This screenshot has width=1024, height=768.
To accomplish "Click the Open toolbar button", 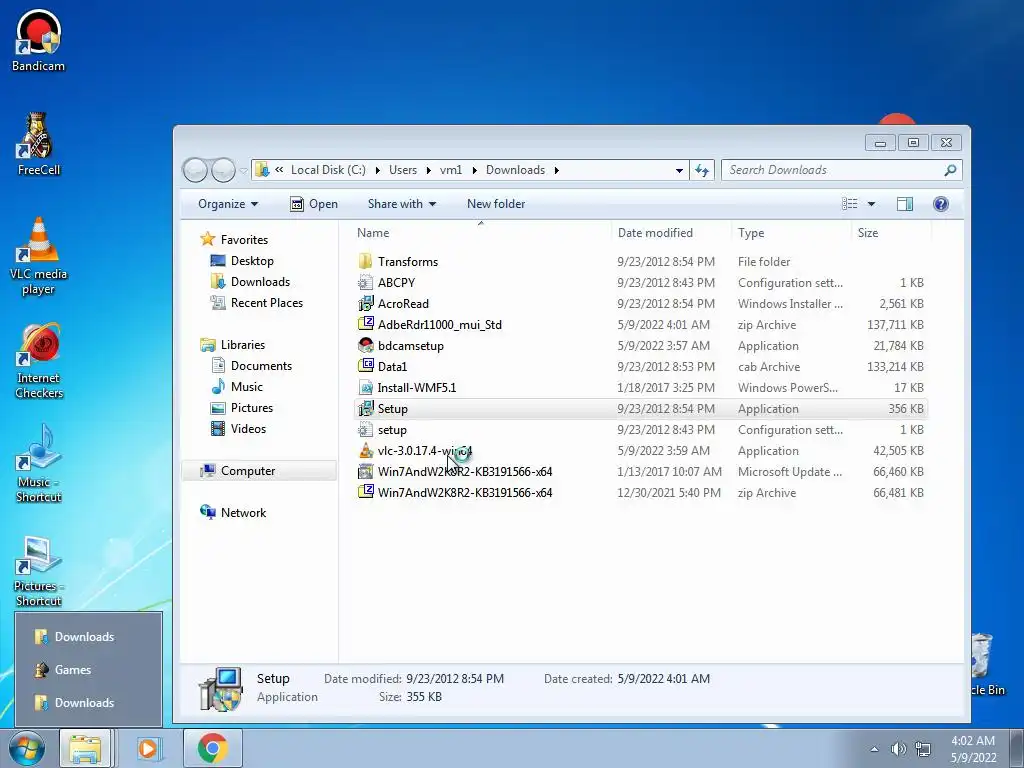I will 314,204.
